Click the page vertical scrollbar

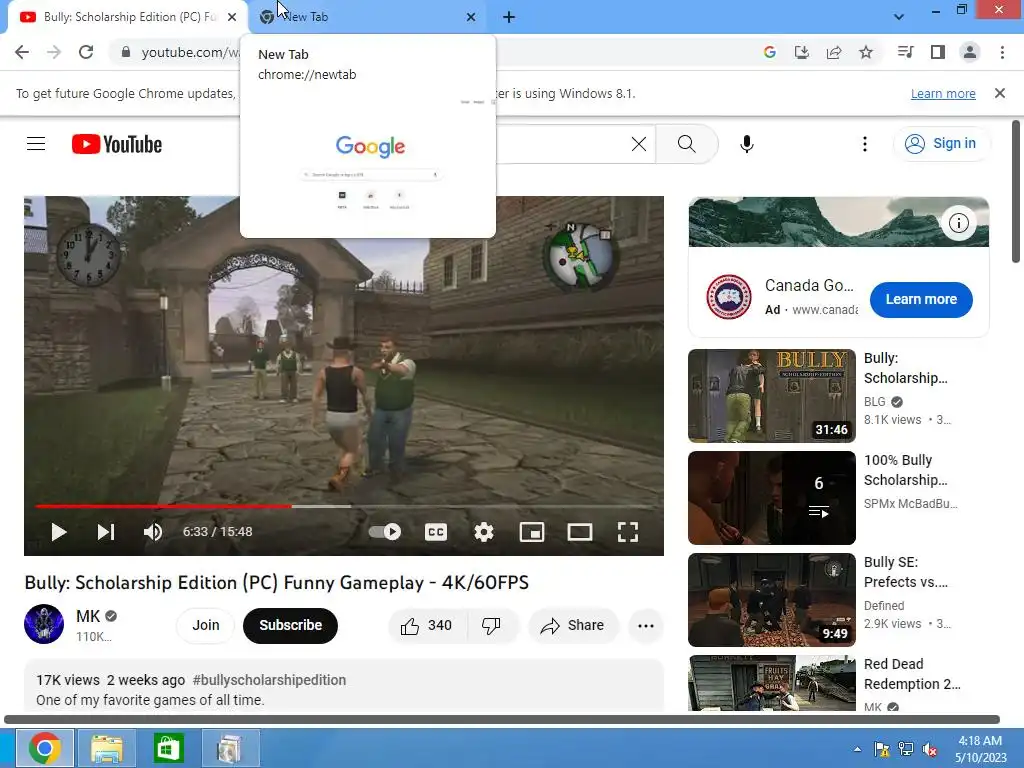click(x=1016, y=192)
